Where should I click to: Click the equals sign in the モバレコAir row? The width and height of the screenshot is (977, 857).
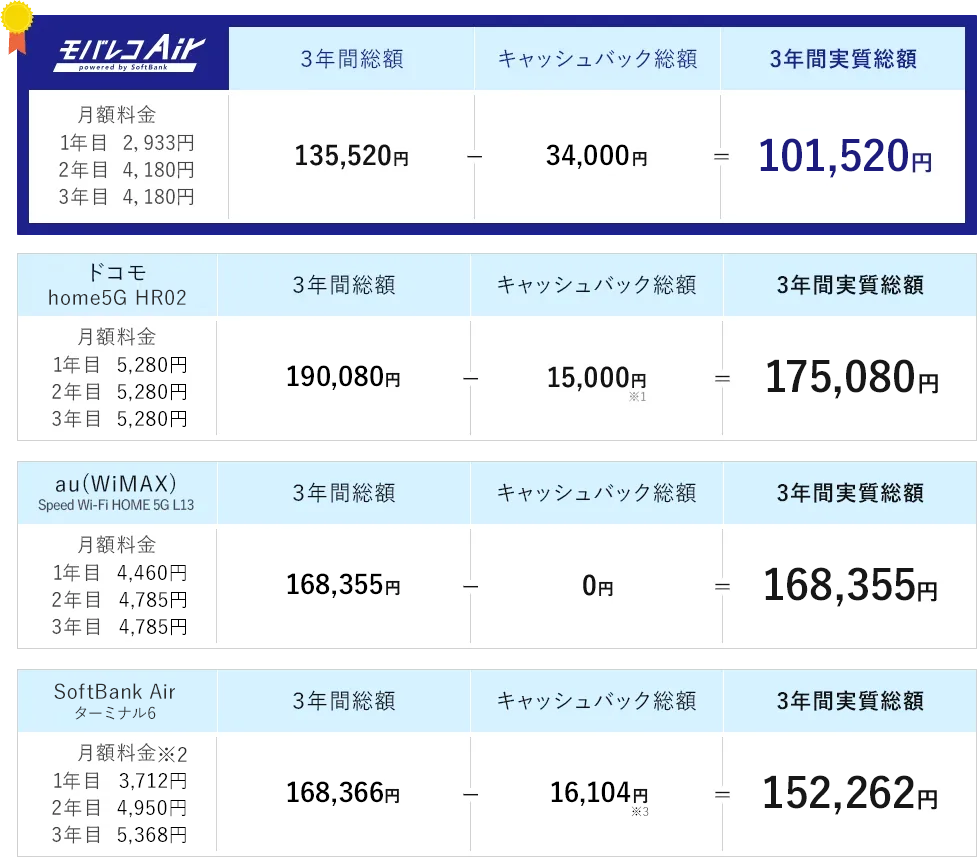[x=721, y=157]
